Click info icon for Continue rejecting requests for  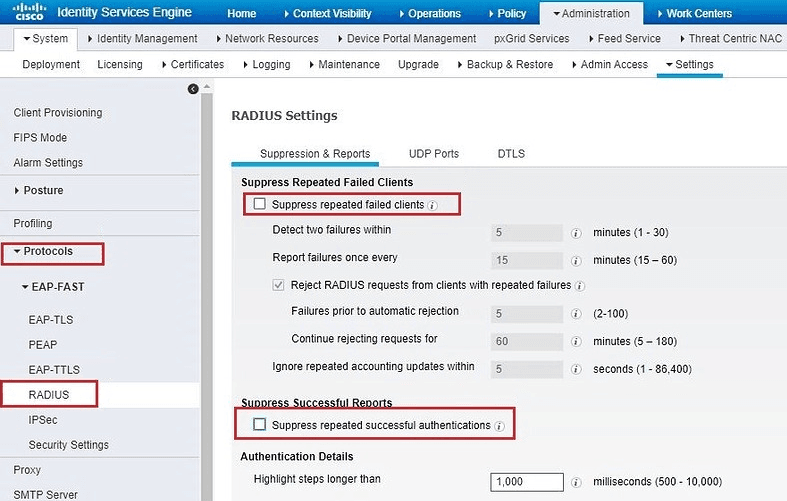(576, 340)
